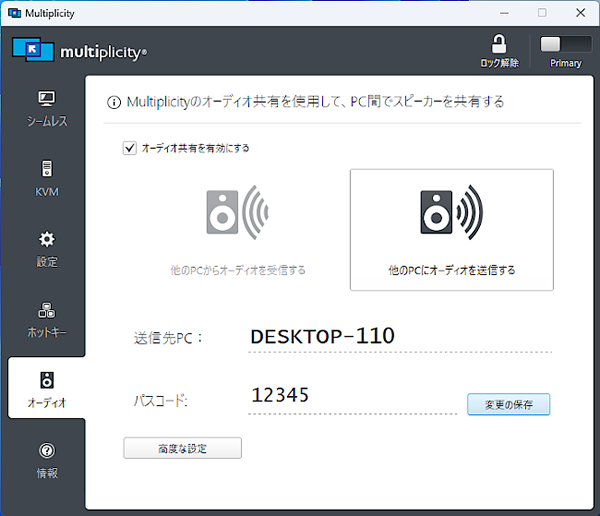This screenshot has height=516, width=600.
Task: Click the パスコード field showing 12345
Action: pos(350,396)
